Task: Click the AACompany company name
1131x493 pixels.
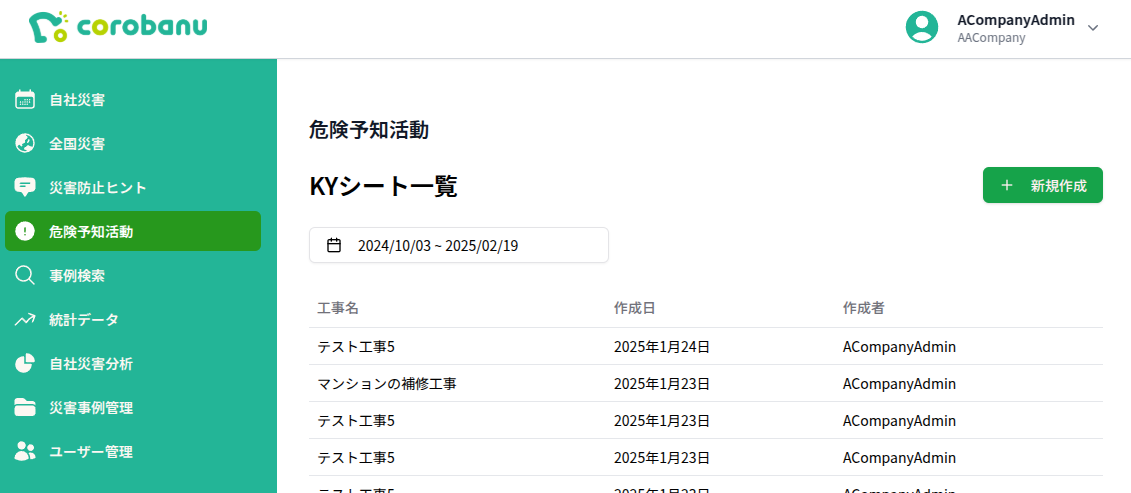Action: tap(991, 38)
